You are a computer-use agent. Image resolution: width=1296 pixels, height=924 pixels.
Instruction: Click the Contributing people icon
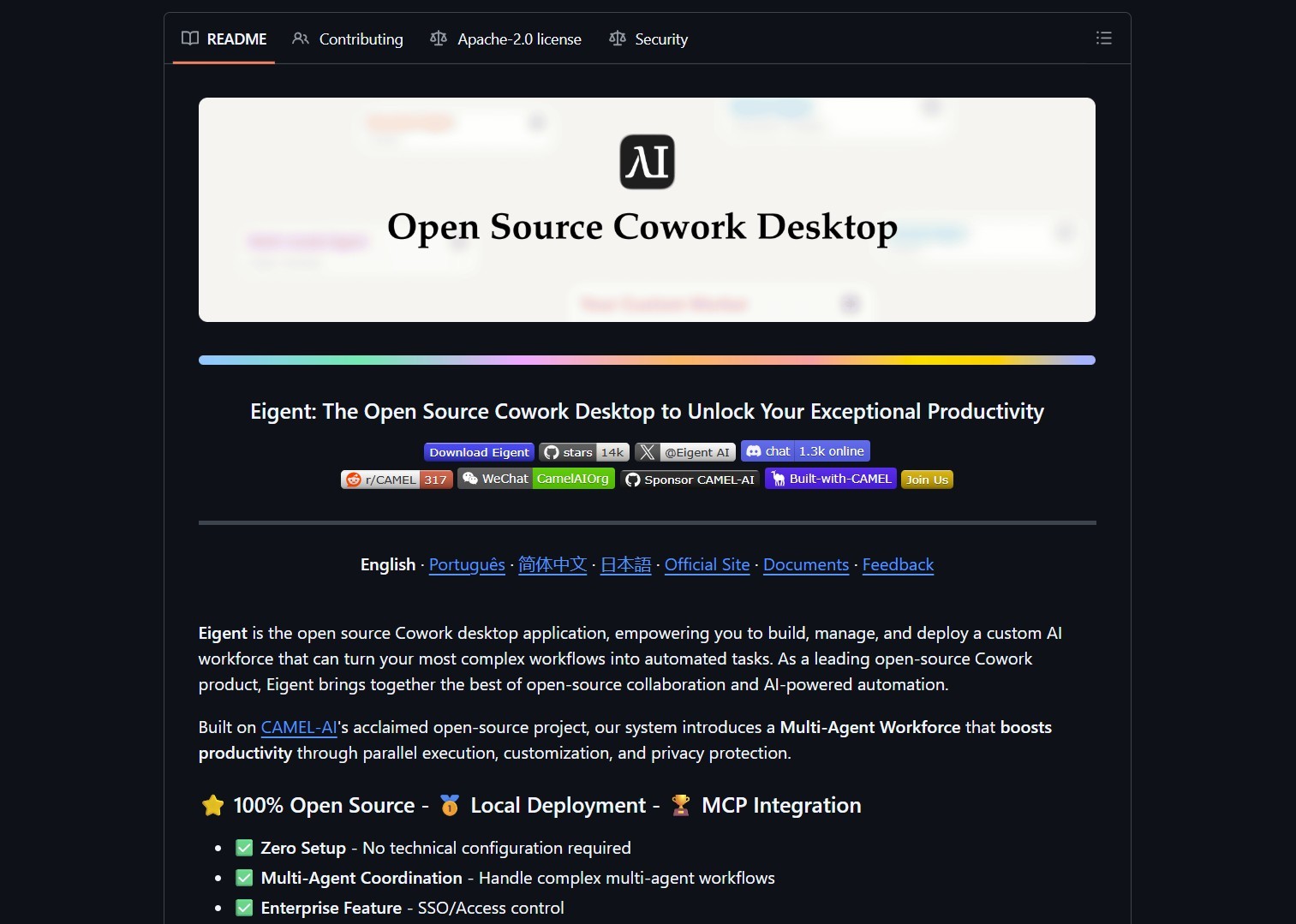301,39
